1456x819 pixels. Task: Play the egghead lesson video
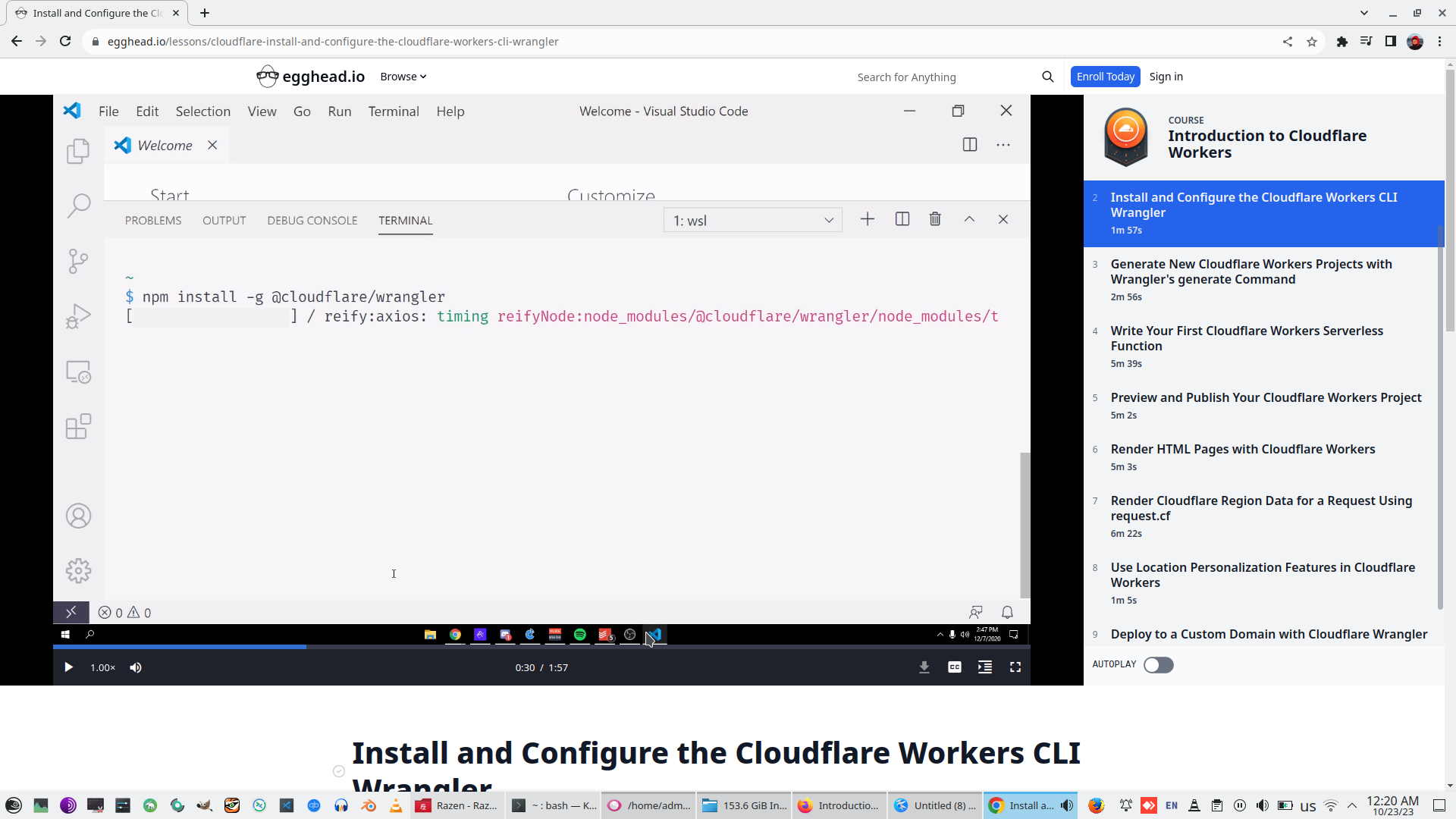(x=68, y=667)
